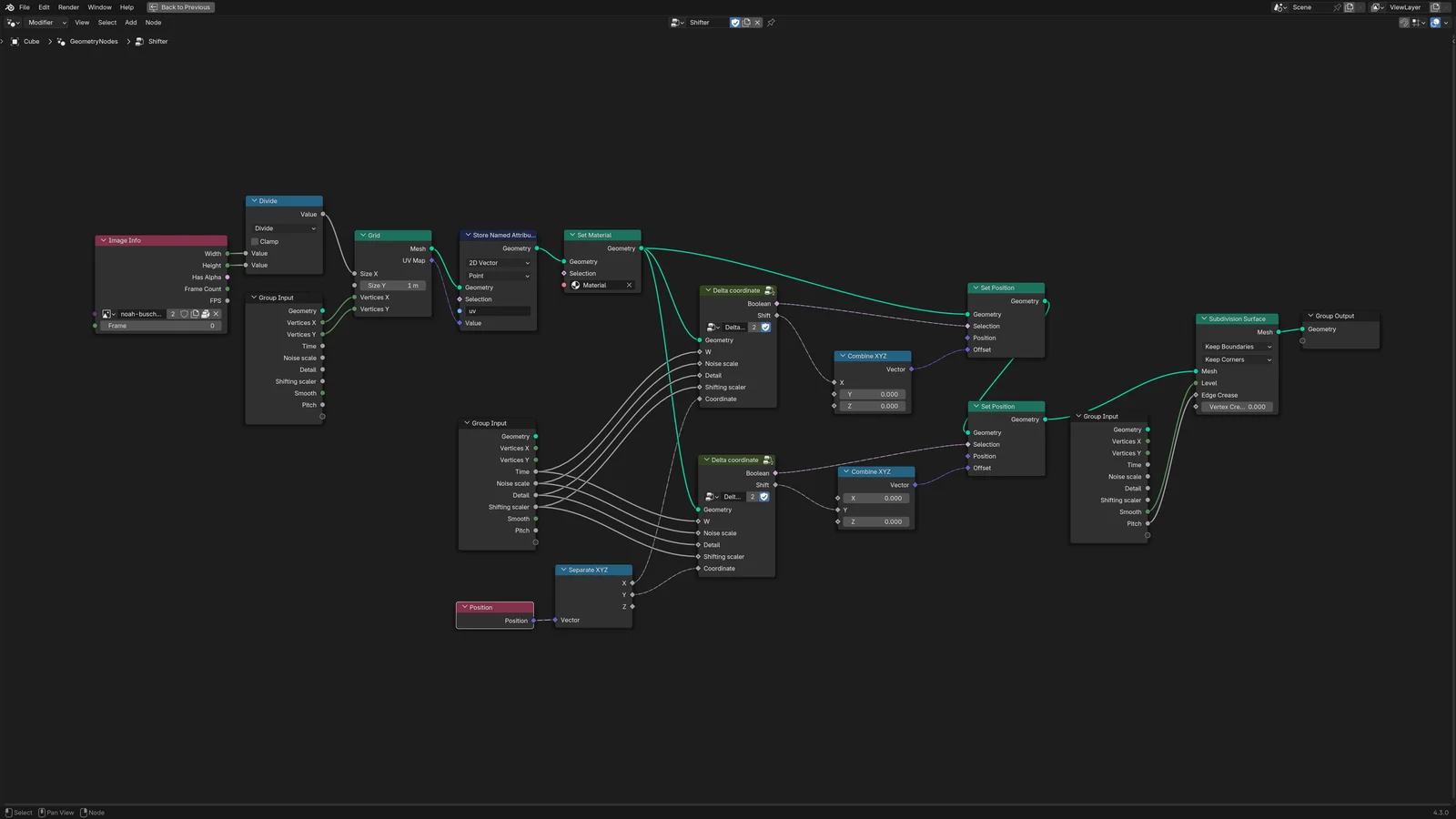Screen dimensions: 1456x819
Task: Toggle fake user on upper Delta coordinate node
Action: click(x=765, y=328)
